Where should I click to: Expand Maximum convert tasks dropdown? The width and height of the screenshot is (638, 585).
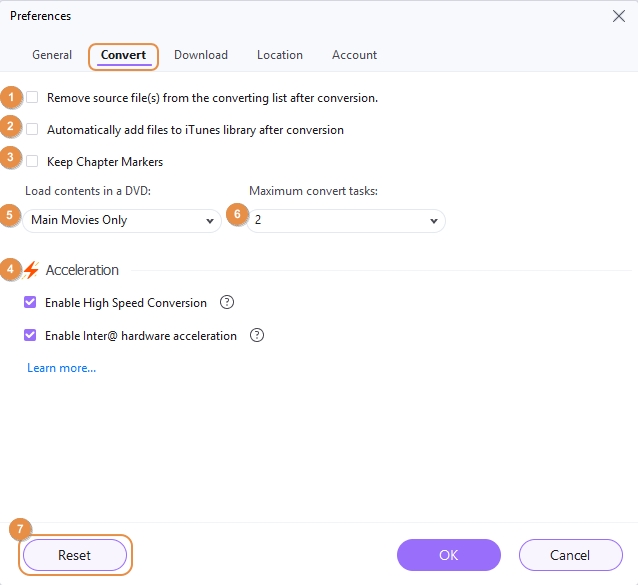[x=346, y=220]
